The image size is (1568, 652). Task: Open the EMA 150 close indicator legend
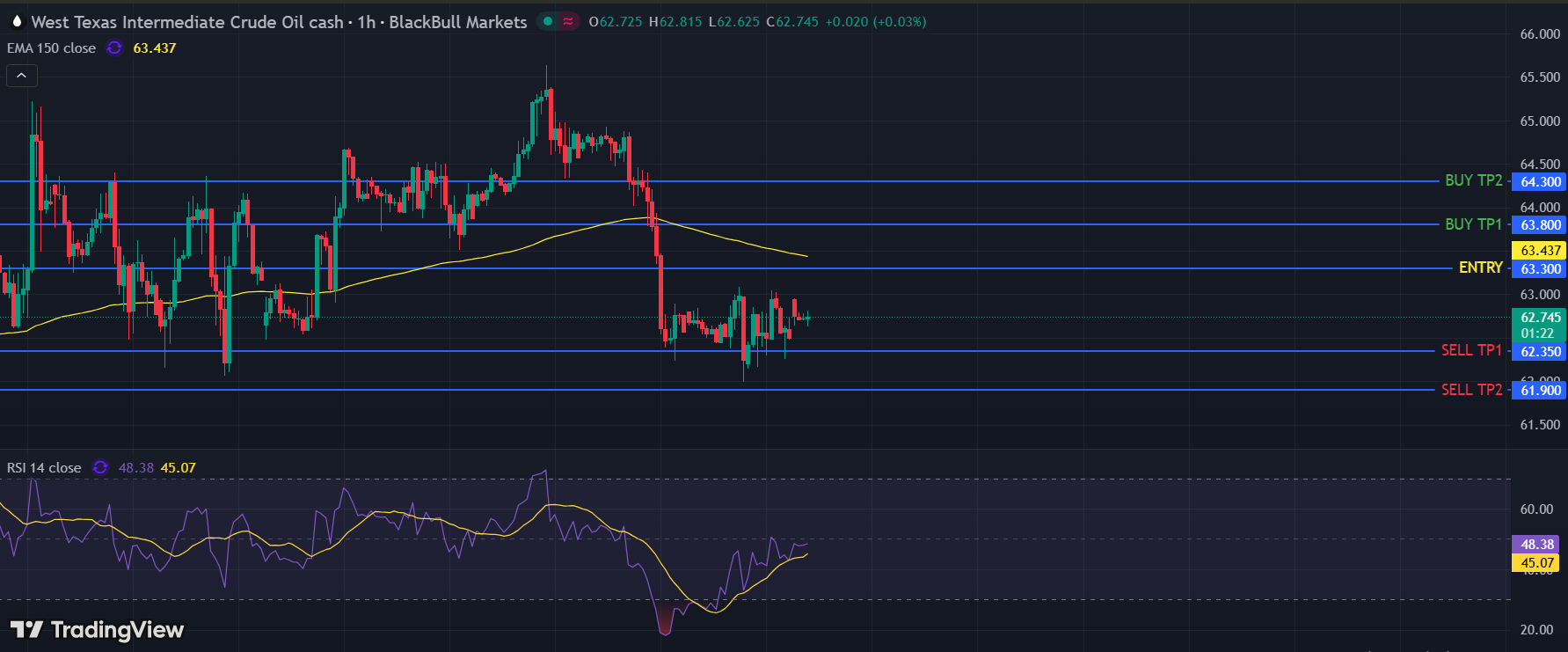pyautogui.click(x=51, y=48)
